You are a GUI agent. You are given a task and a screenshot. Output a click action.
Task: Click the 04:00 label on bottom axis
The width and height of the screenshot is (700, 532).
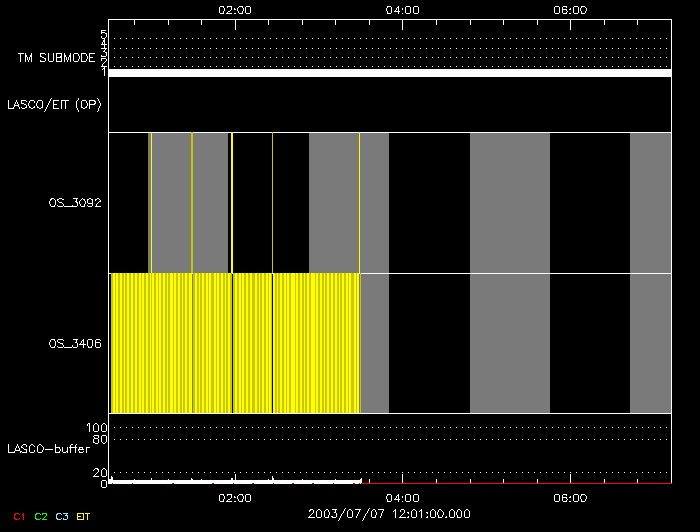(402, 498)
